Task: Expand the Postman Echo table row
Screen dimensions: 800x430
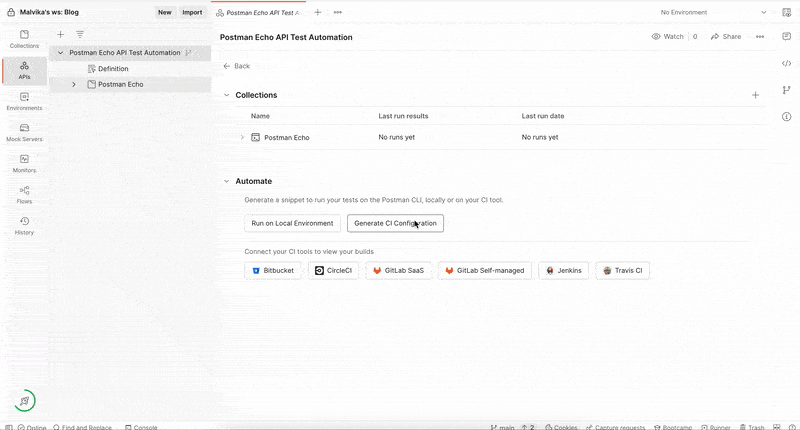Action: (242, 137)
